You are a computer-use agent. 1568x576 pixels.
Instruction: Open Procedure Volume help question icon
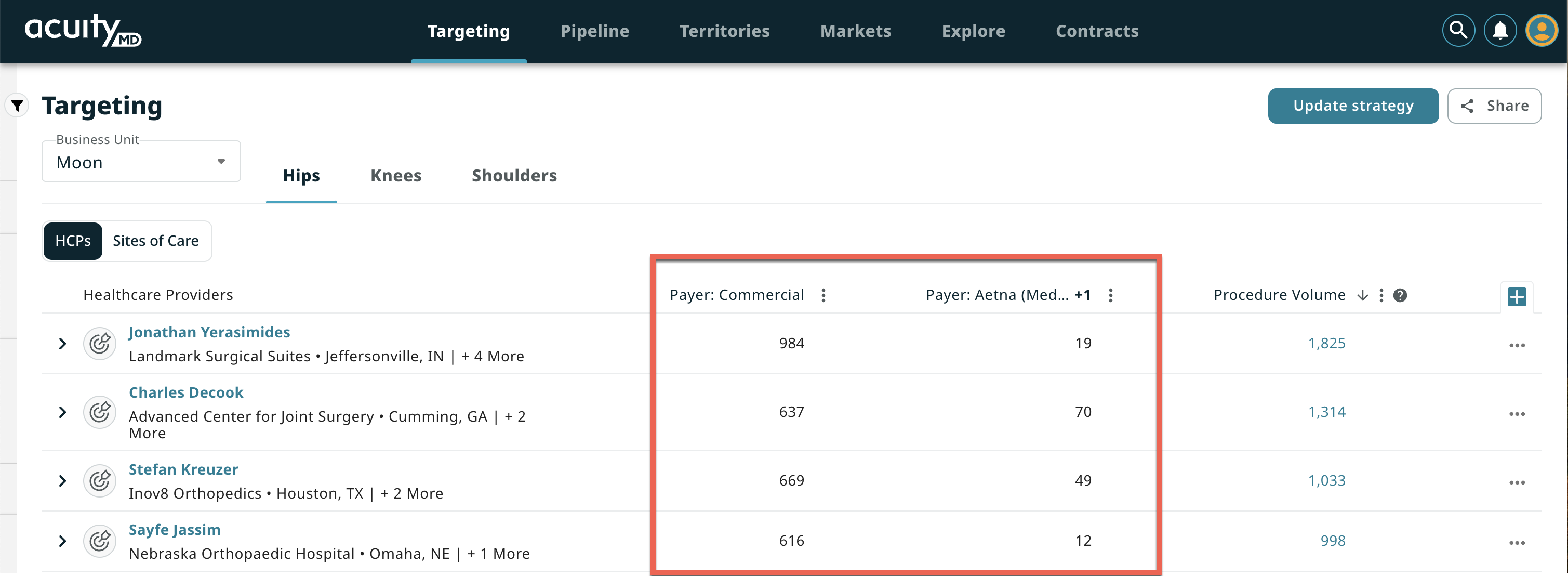(1400, 295)
